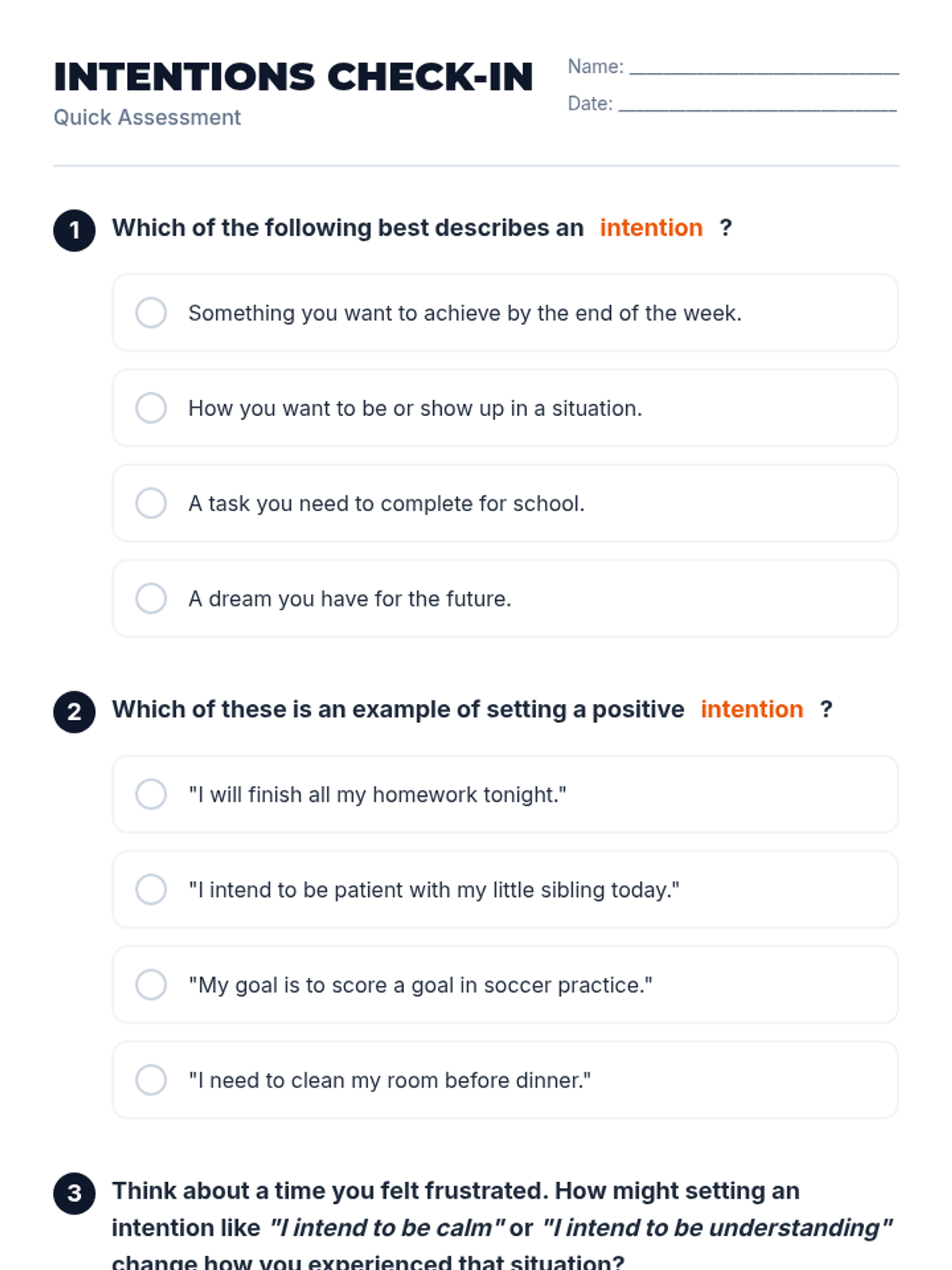Select radio for "Something you want to achieve"
Viewport: 952px width, 1270px height.
pos(151,313)
